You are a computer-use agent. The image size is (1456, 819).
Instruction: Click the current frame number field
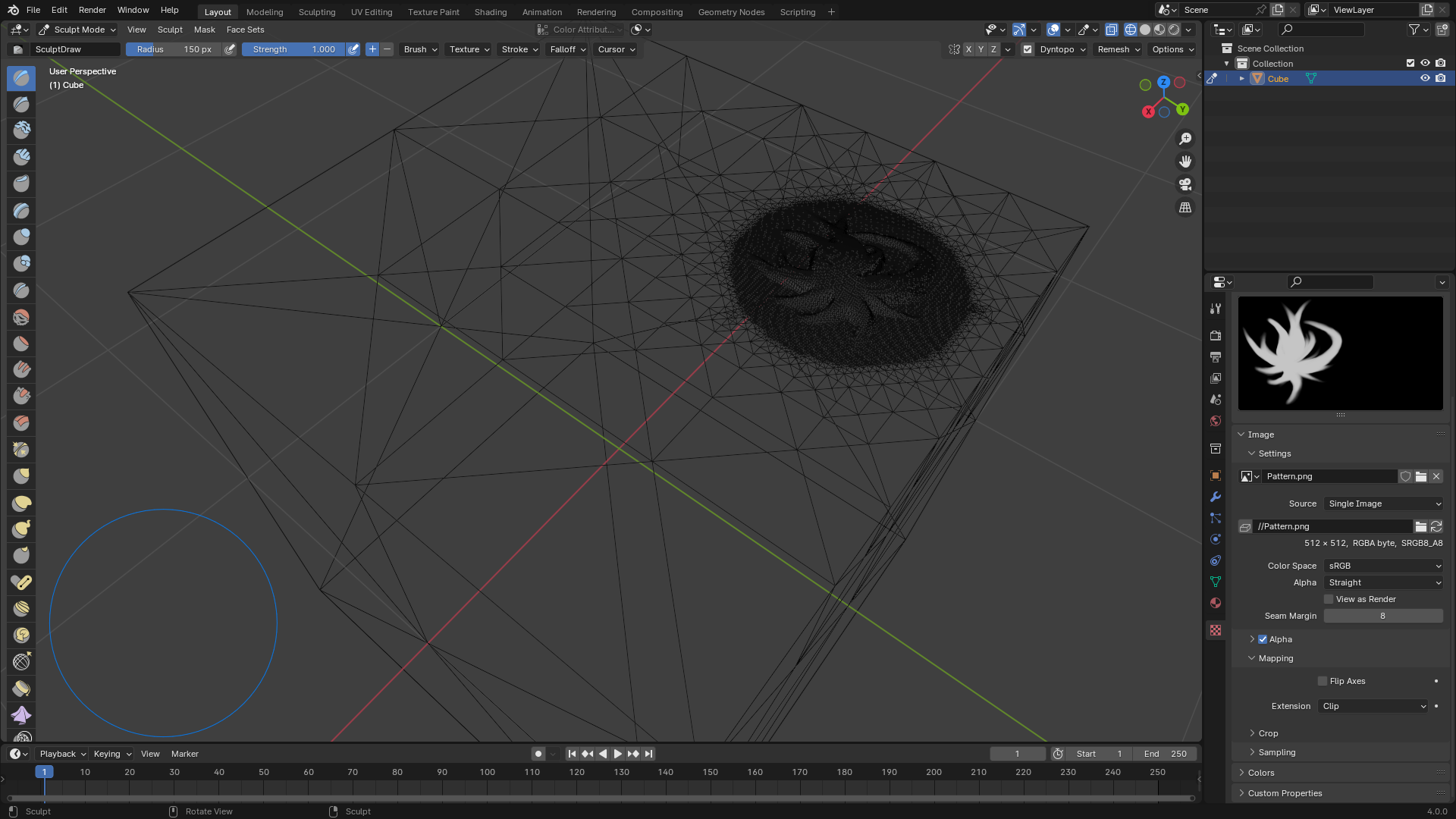click(x=1018, y=754)
